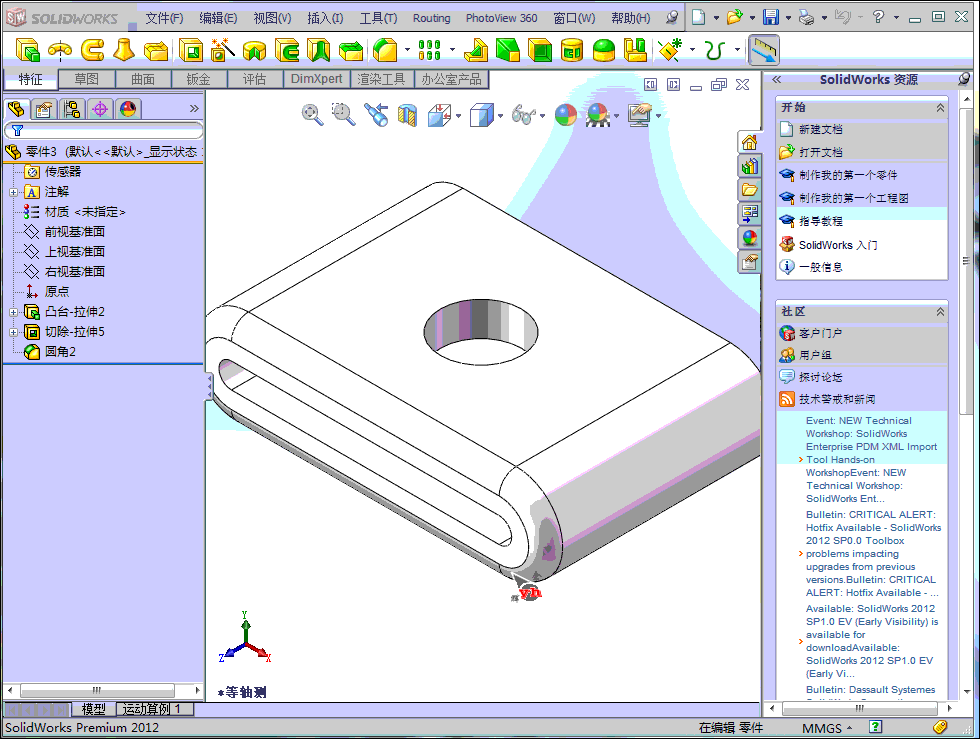Select the Zoom to Area icon
This screenshot has width=980, height=739.
point(343,115)
